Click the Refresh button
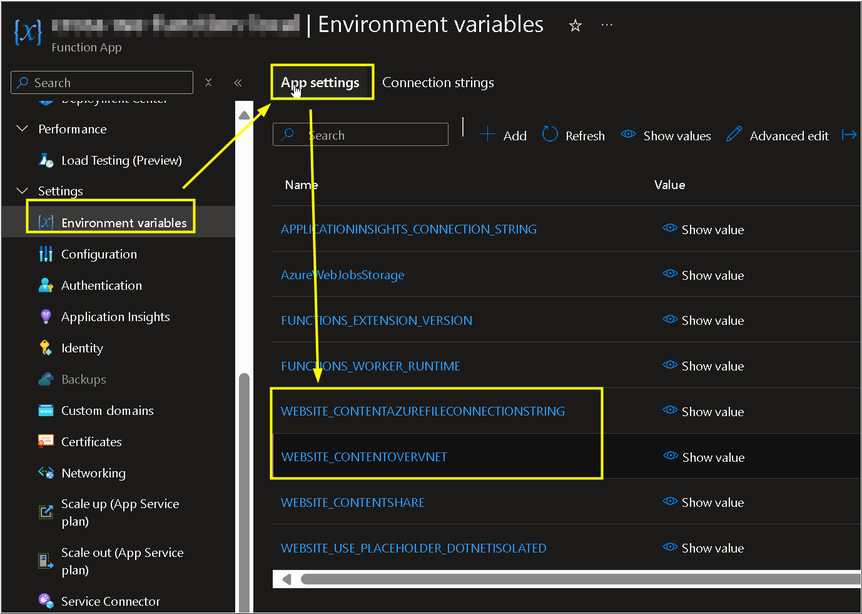862x614 pixels. (574, 136)
